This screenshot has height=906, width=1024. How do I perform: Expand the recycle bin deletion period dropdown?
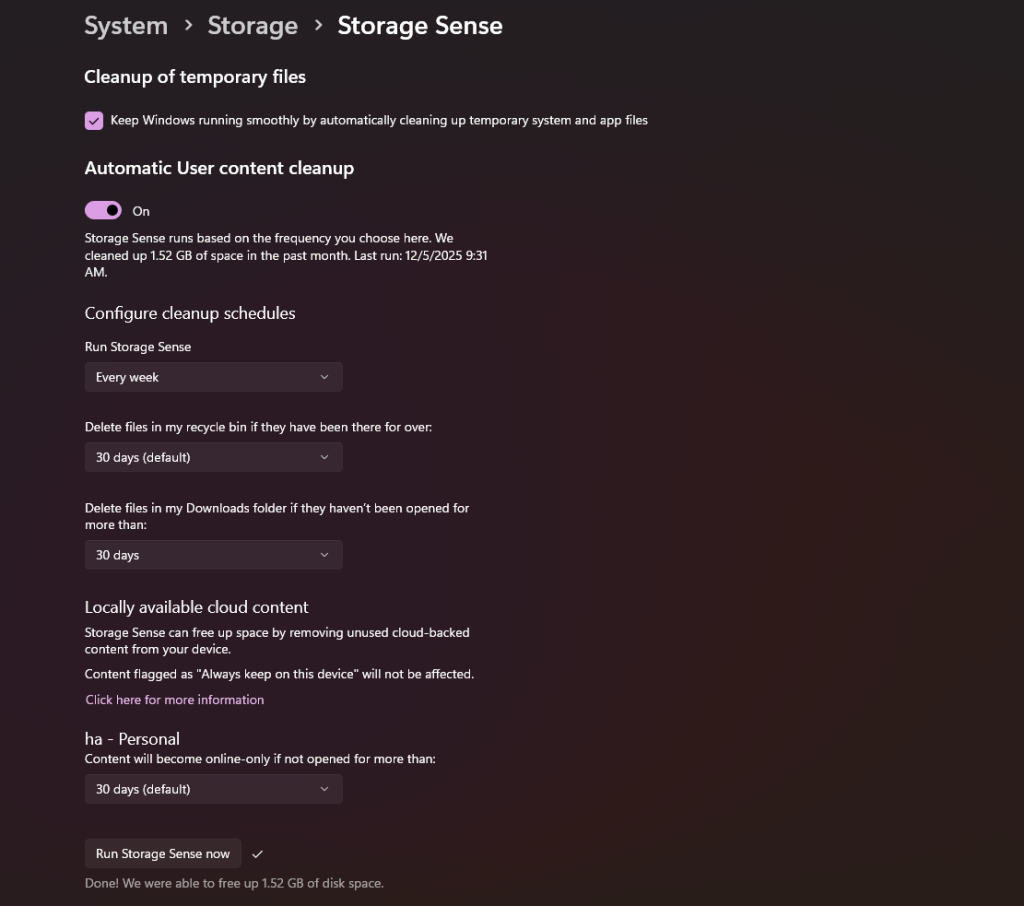click(x=213, y=457)
